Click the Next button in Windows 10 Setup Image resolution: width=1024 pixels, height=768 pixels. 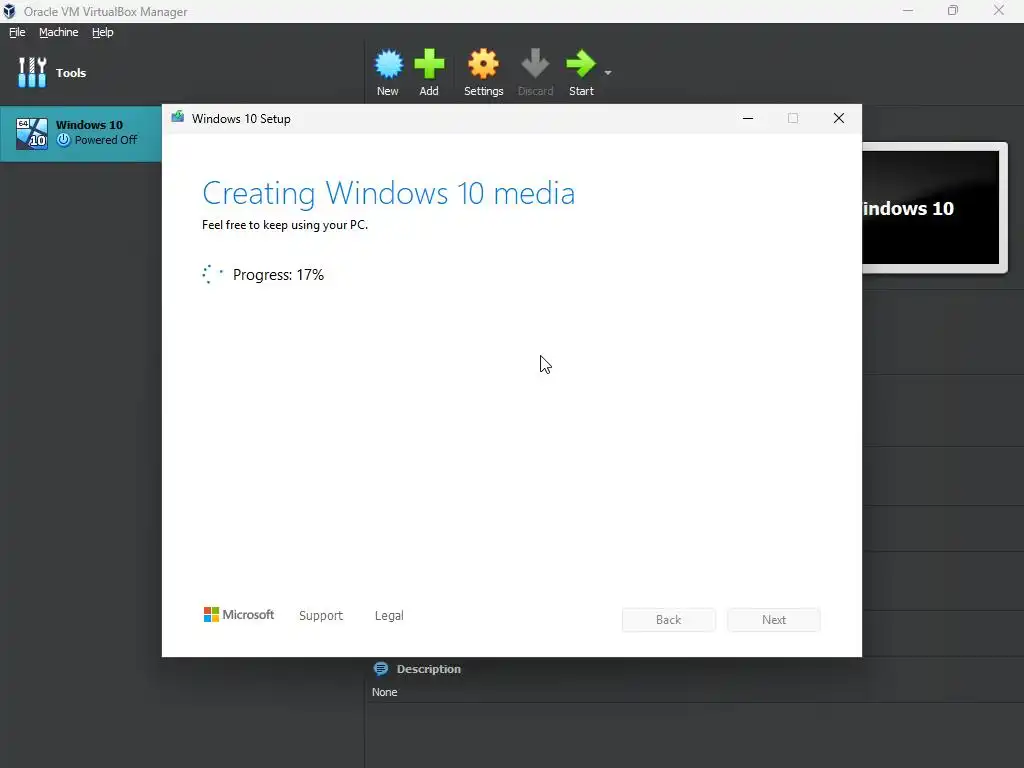[774, 620]
